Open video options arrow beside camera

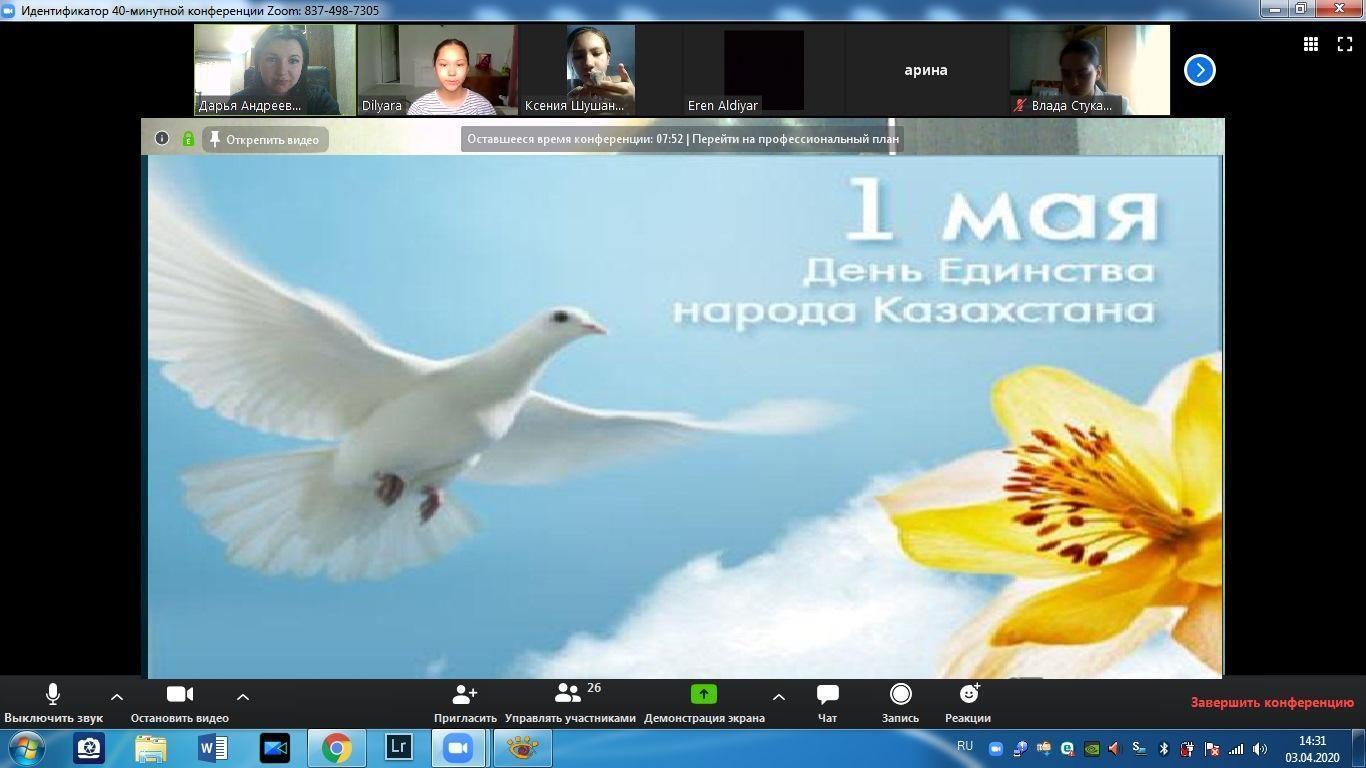pyautogui.click(x=242, y=697)
